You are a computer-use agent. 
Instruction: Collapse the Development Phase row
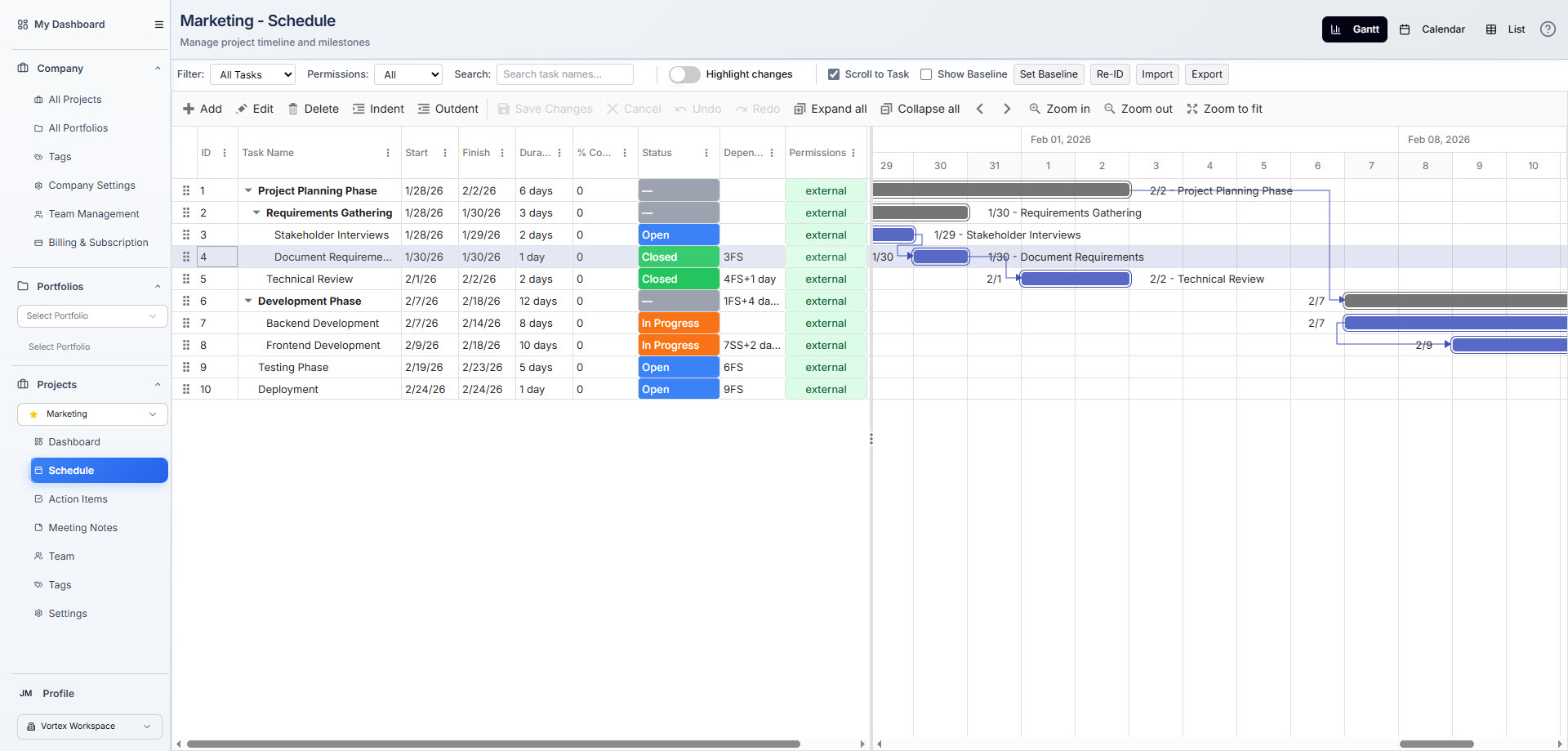click(x=249, y=301)
